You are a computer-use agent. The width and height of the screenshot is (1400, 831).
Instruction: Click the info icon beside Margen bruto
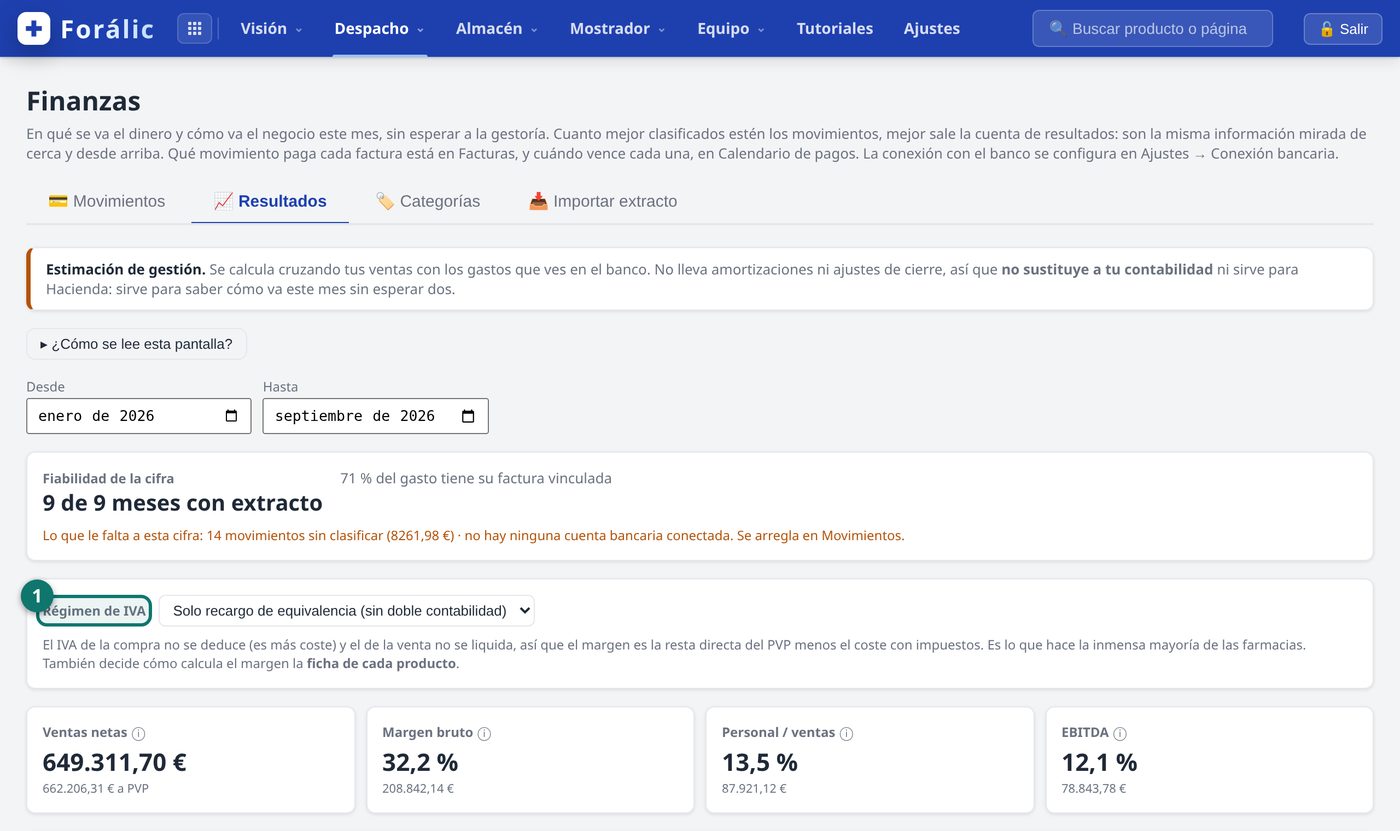click(484, 733)
